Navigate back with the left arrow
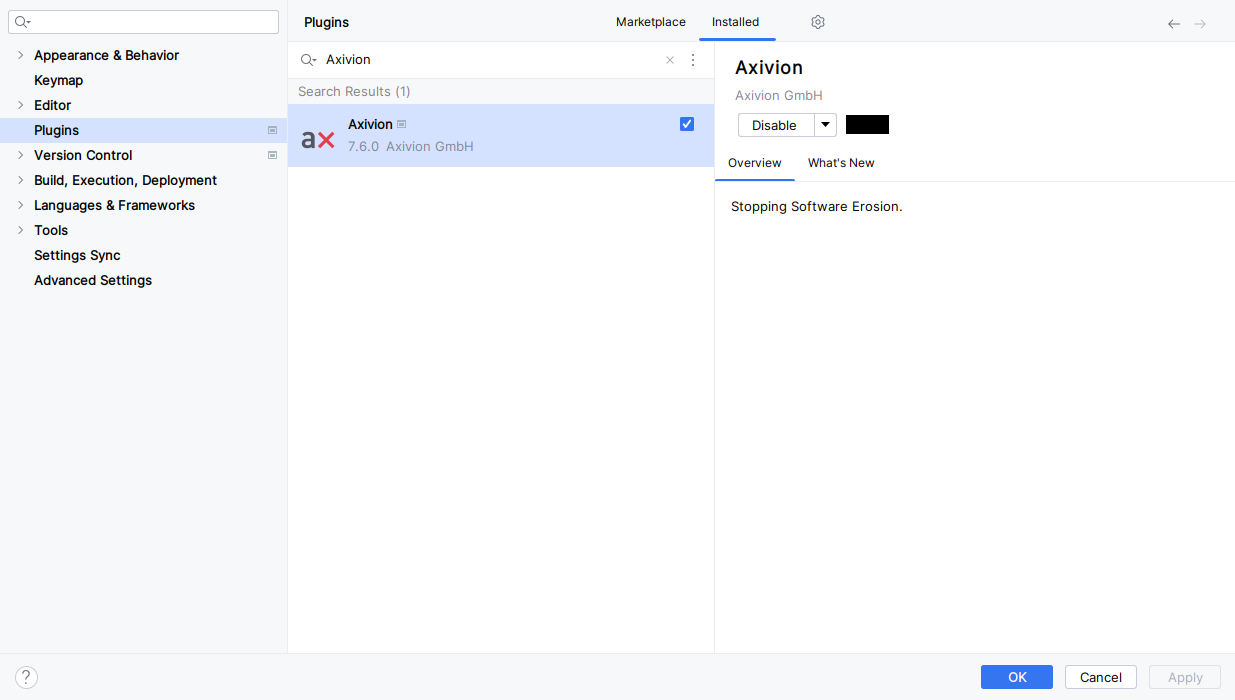This screenshot has height=700, width=1235. (x=1174, y=24)
